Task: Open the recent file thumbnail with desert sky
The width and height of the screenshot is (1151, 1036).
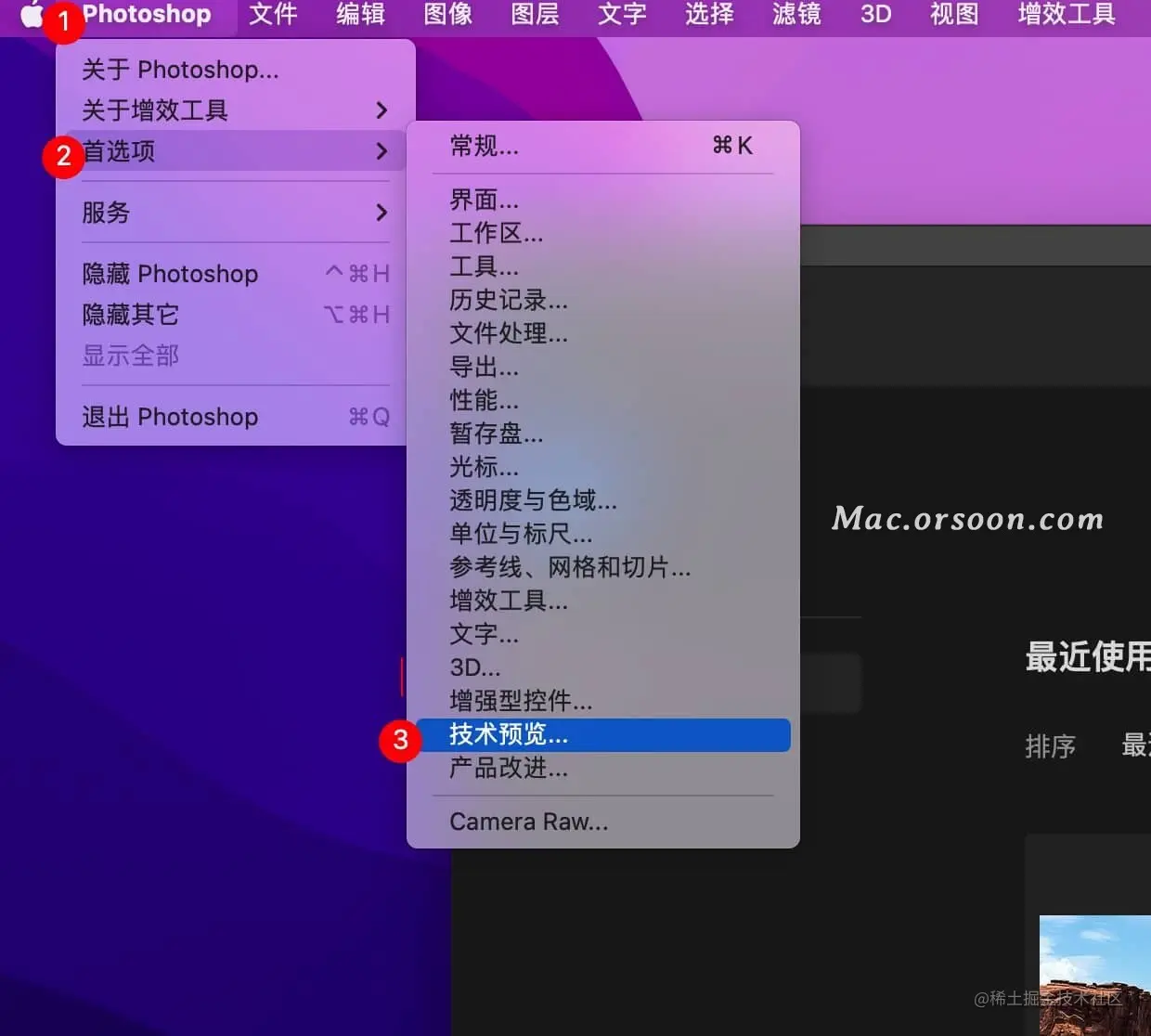Action: click(1095, 976)
